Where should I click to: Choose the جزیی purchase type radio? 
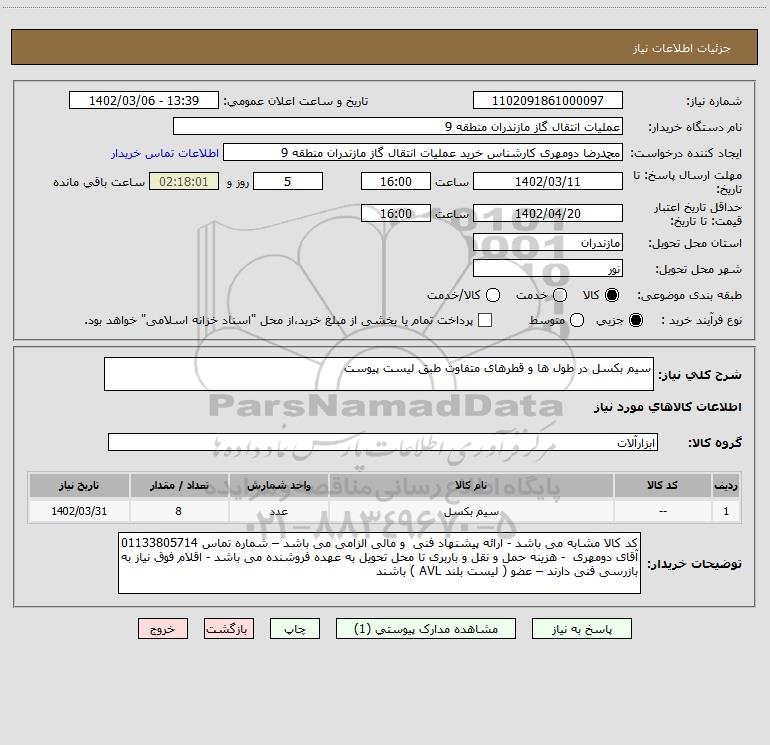(635, 320)
